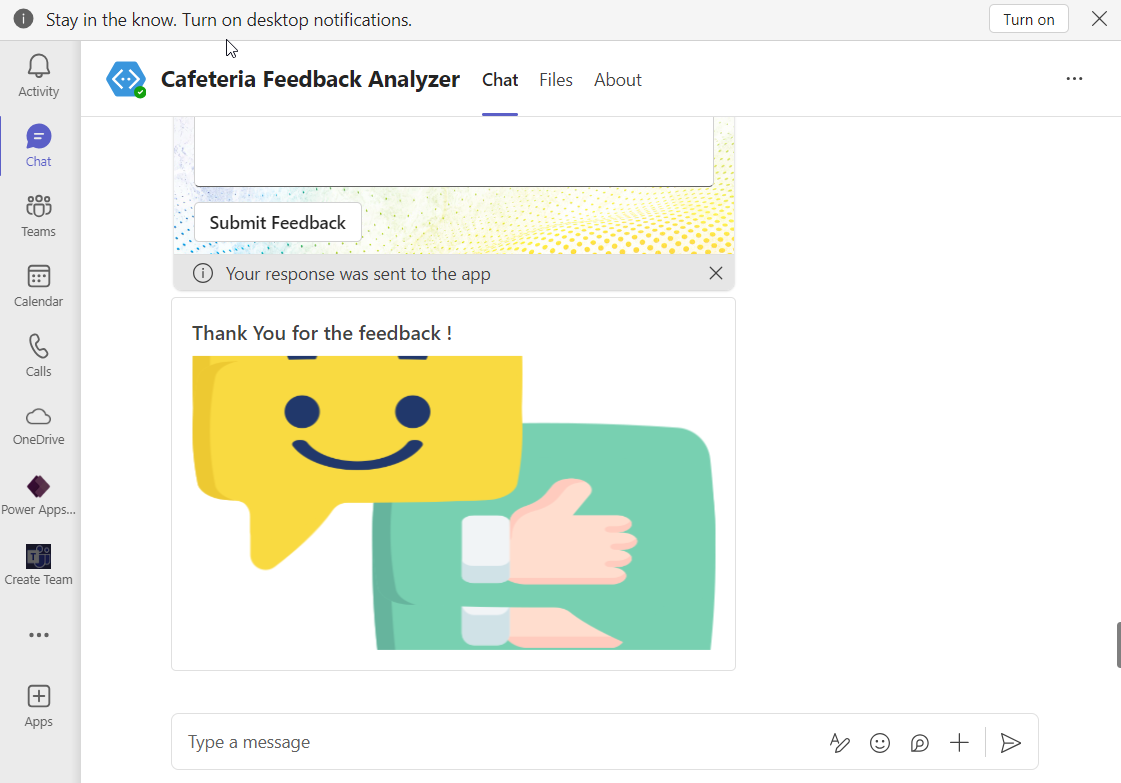Select the Create Team sidebar icon
Image resolution: width=1121 pixels, height=783 pixels.
37,564
